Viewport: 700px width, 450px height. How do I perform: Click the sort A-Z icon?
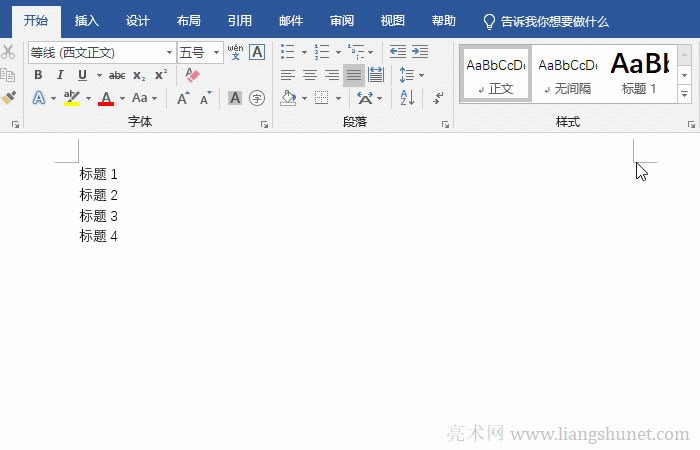(407, 98)
